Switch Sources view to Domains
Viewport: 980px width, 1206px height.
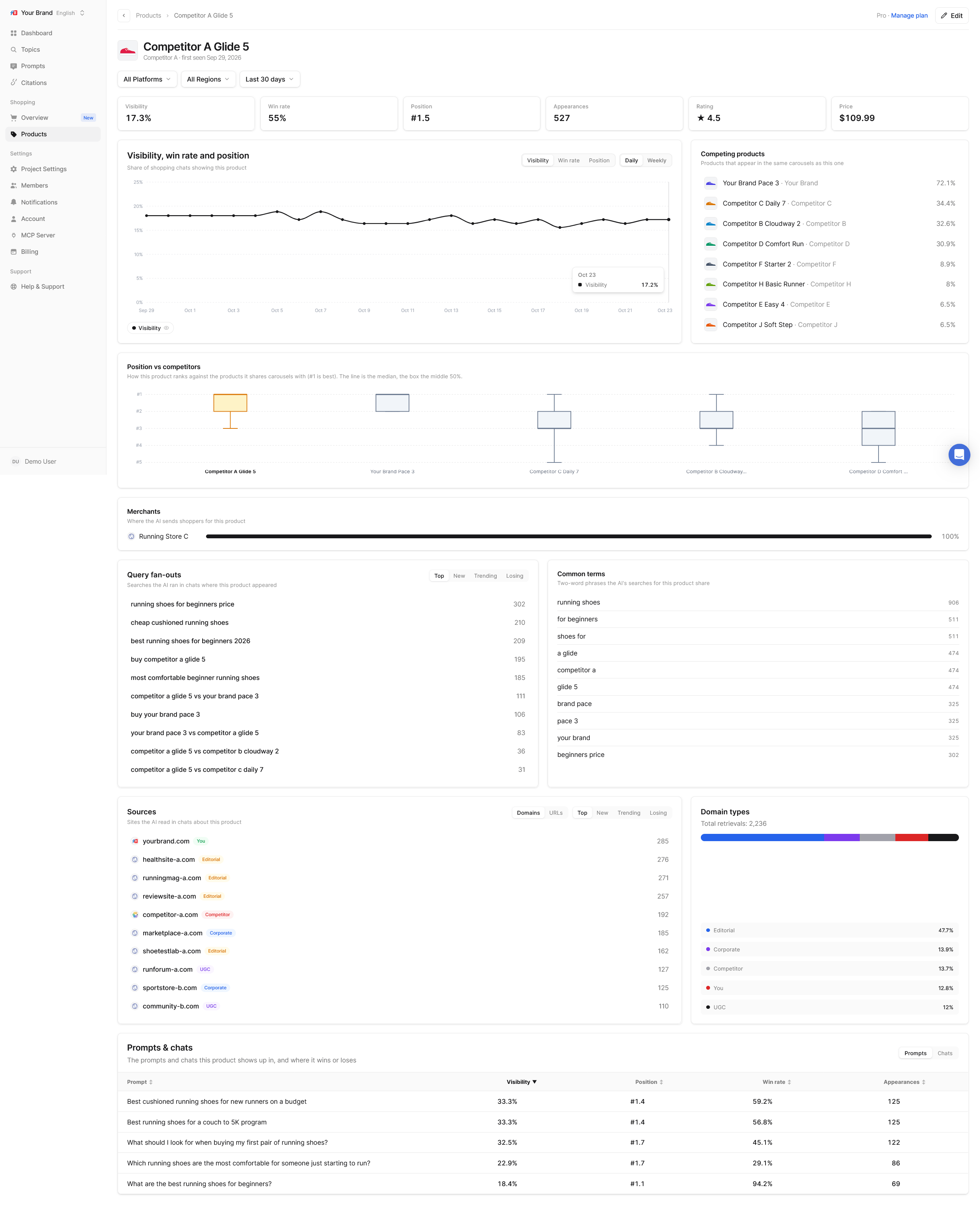point(528,813)
